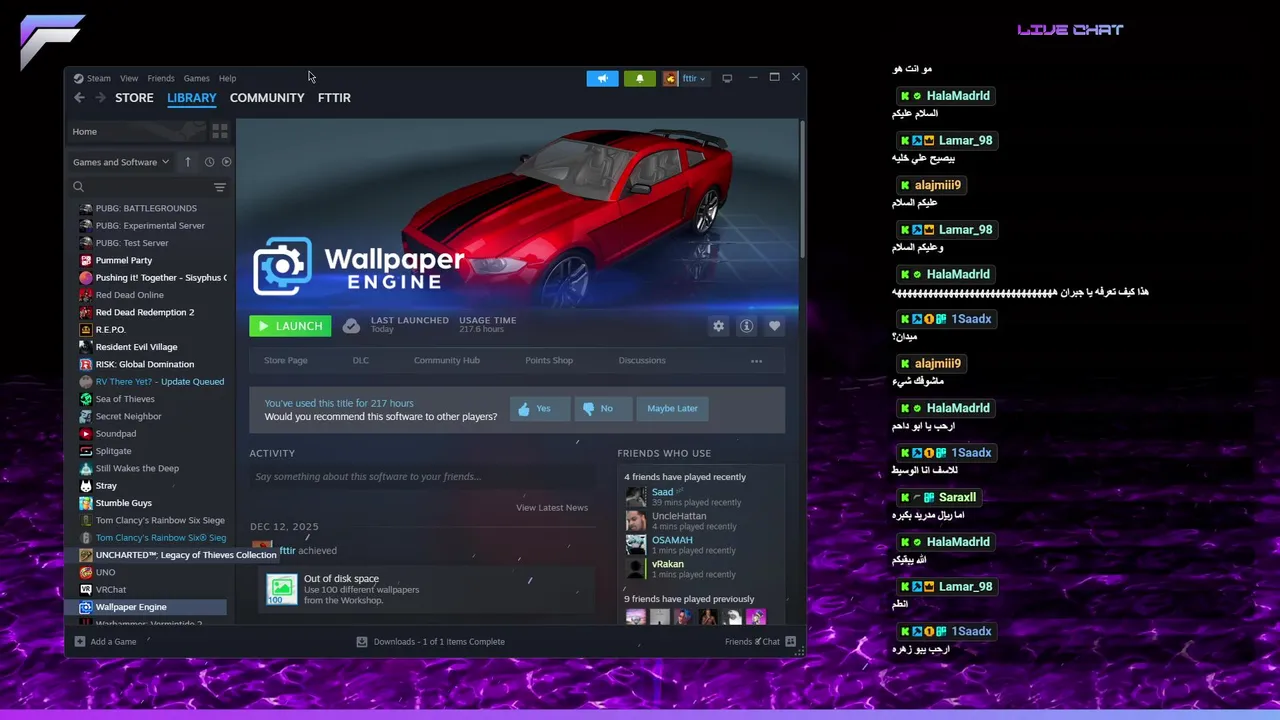Viewport: 1280px width, 720px height.
Task: Select PUBG: BATTLEGROUNDS in the library
Action: [x=146, y=208]
